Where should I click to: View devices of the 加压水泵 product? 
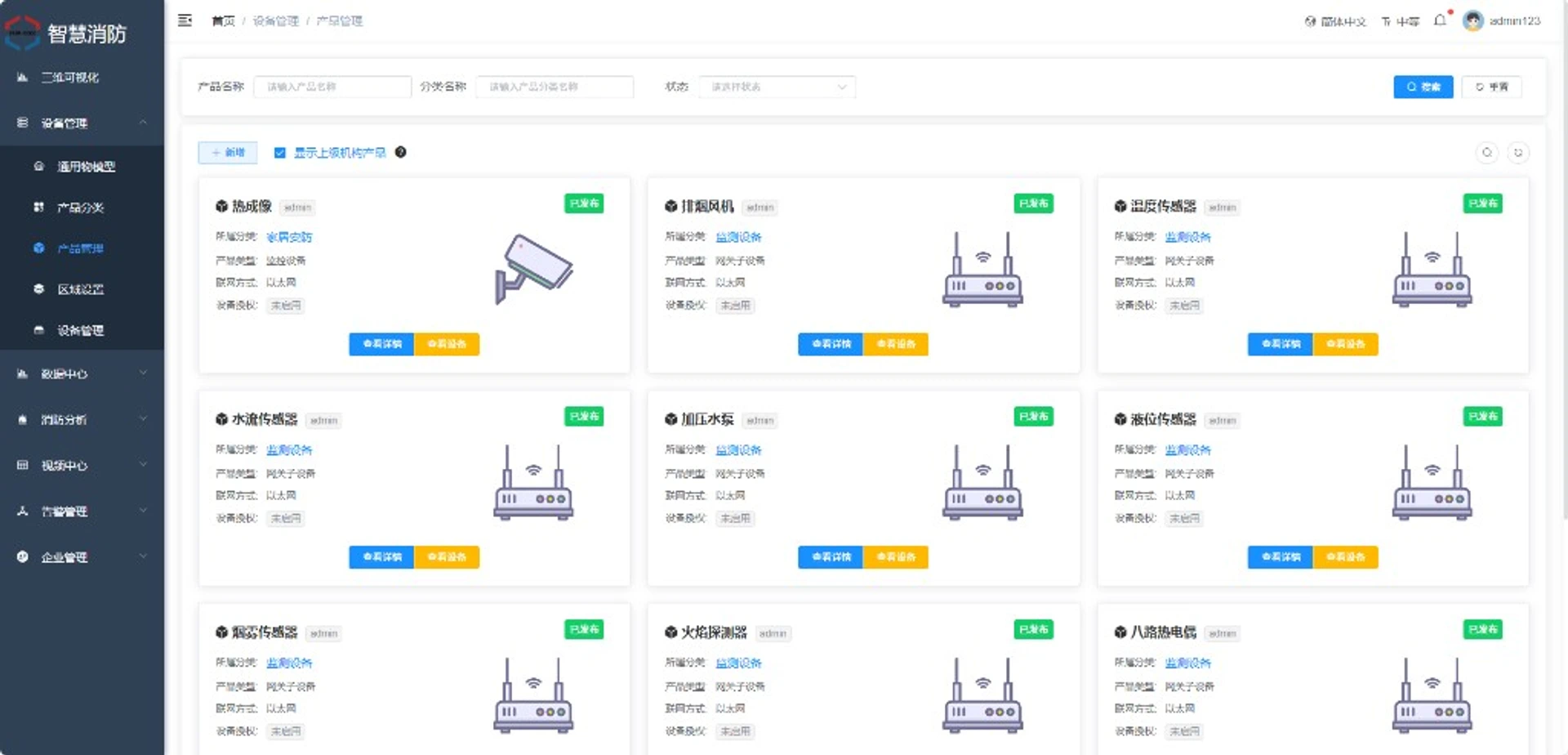(896, 557)
